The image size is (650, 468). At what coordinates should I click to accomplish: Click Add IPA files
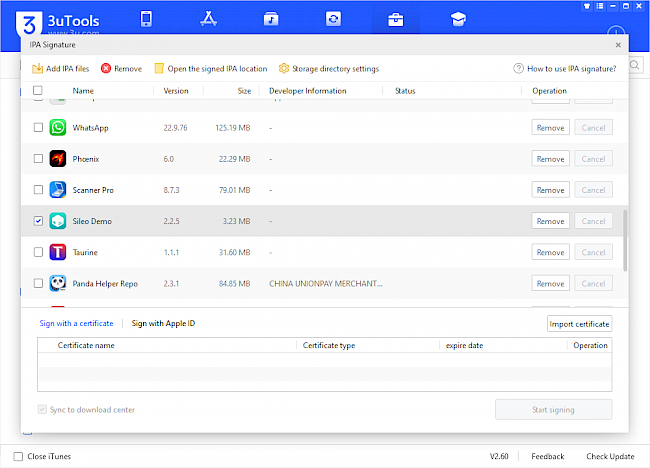click(61, 68)
